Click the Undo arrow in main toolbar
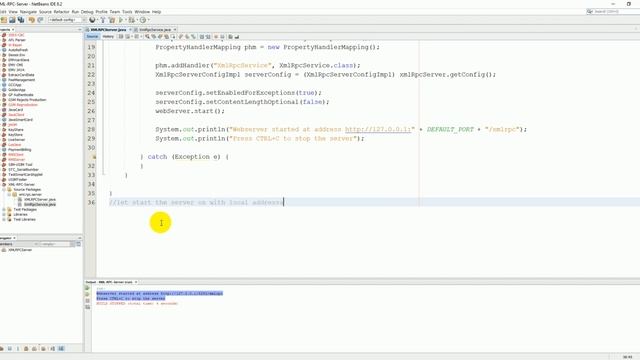Viewport: 640px width, 360px height. (31, 20)
